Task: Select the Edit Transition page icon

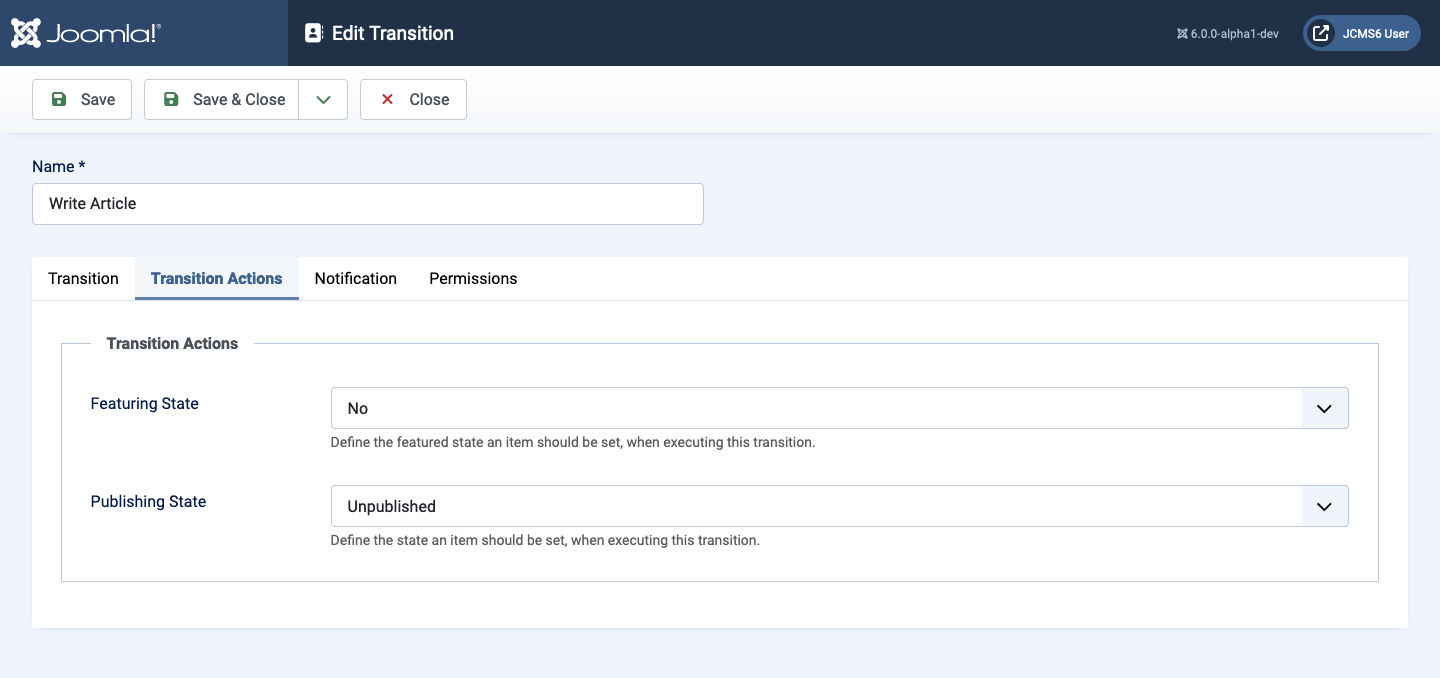Action: click(314, 32)
